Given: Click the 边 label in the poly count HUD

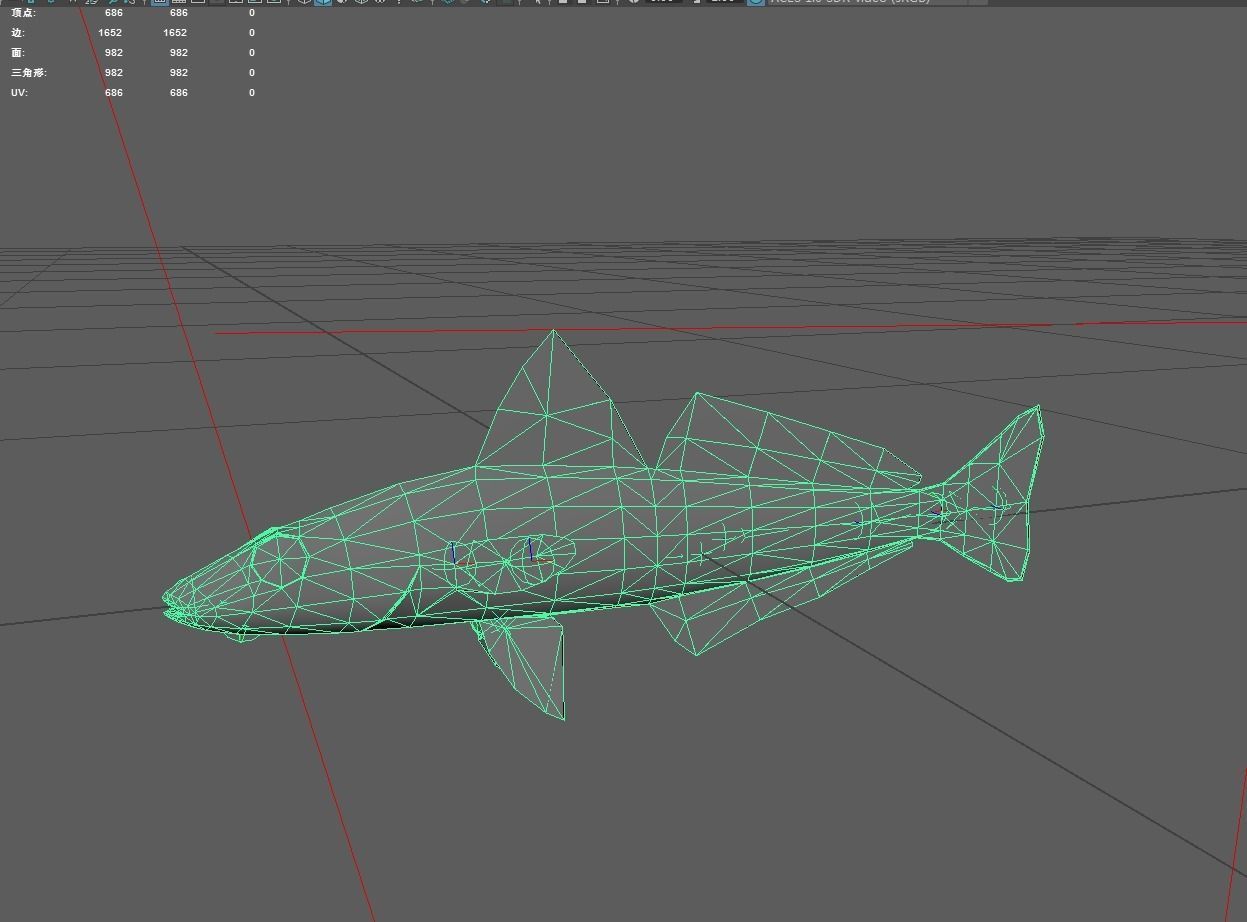Looking at the screenshot, I should tap(18, 33).
